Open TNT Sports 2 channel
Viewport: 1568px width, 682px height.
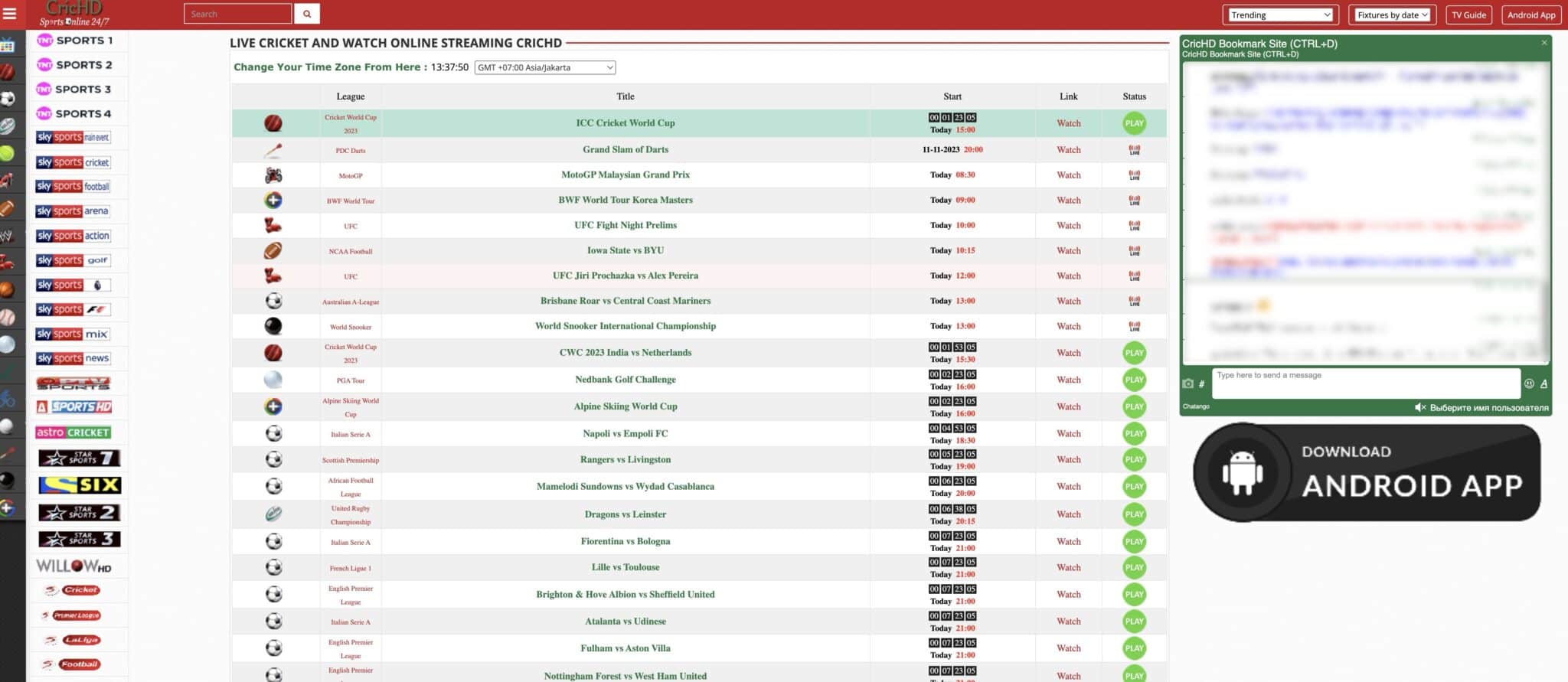pos(75,65)
